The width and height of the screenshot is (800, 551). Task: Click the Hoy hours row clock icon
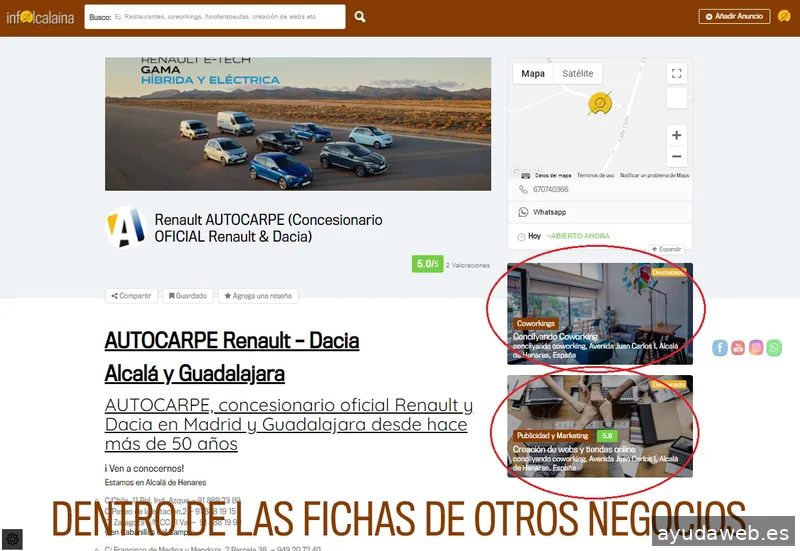click(521, 237)
